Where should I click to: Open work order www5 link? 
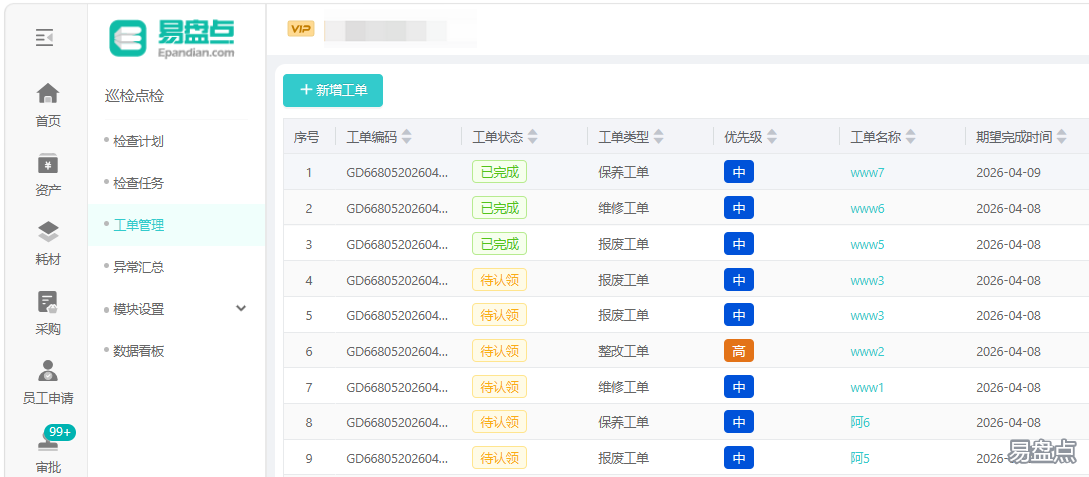click(867, 244)
